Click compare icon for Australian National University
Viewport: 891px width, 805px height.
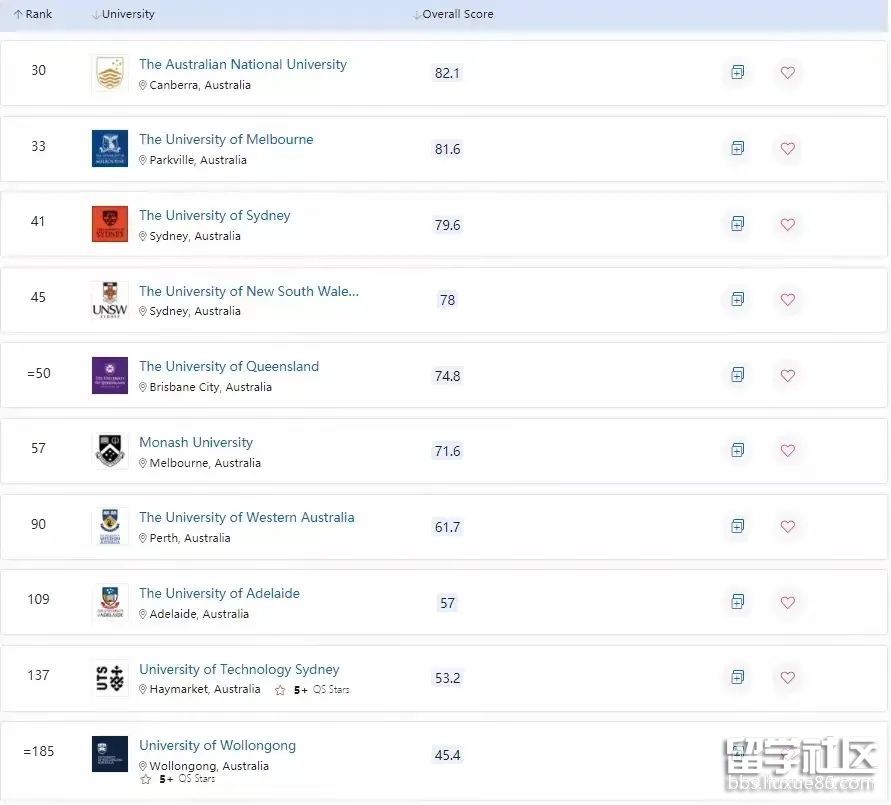tap(737, 73)
